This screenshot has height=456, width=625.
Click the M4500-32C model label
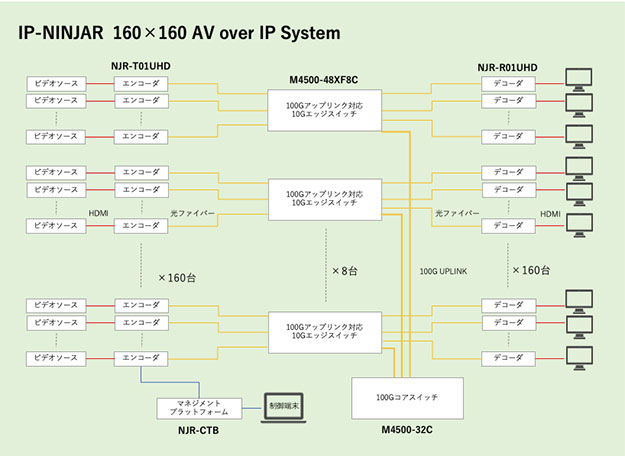pos(409,430)
